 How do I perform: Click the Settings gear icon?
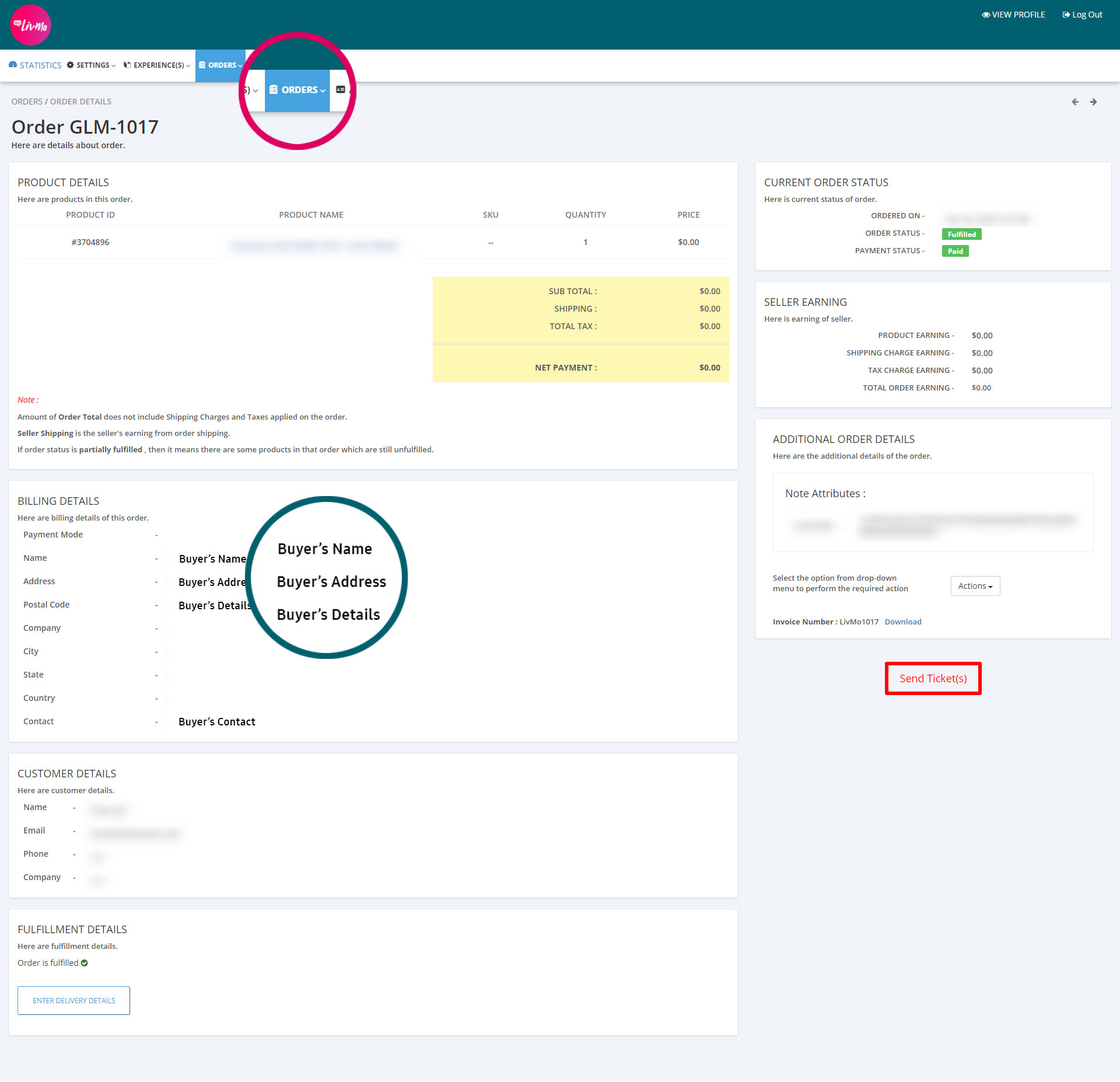coord(71,65)
